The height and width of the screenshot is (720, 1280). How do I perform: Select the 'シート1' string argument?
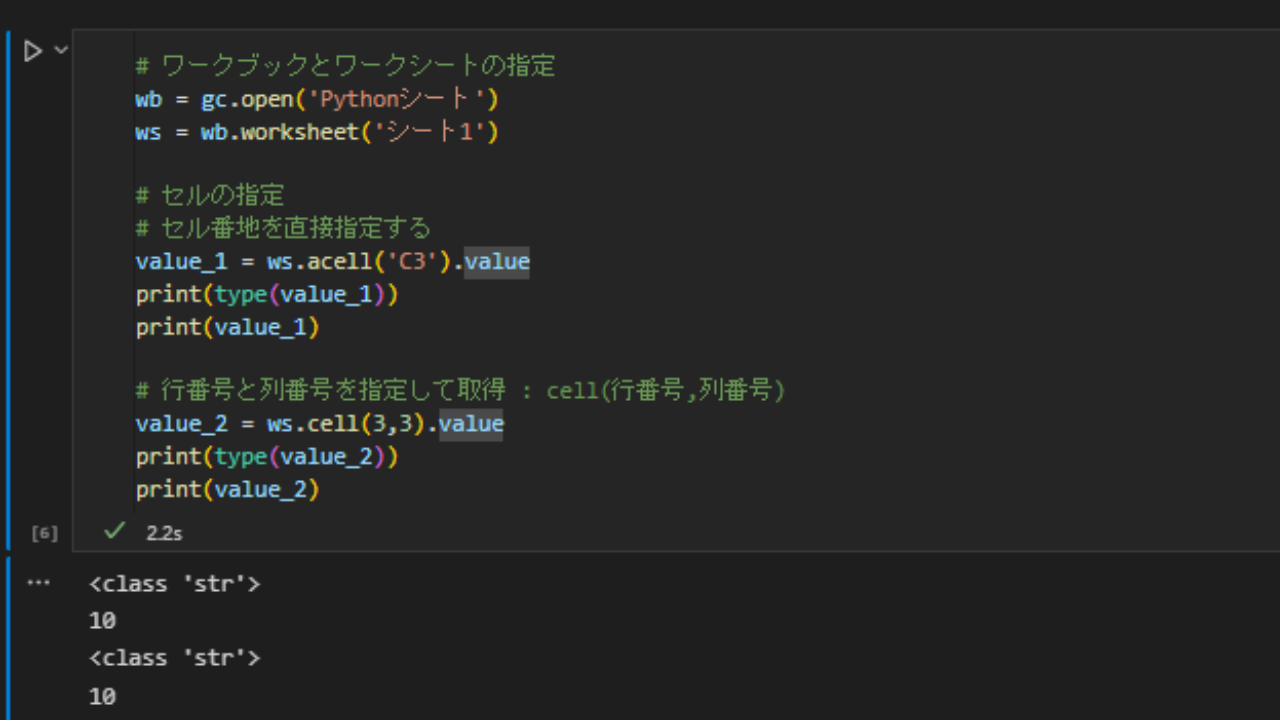[x=431, y=131]
